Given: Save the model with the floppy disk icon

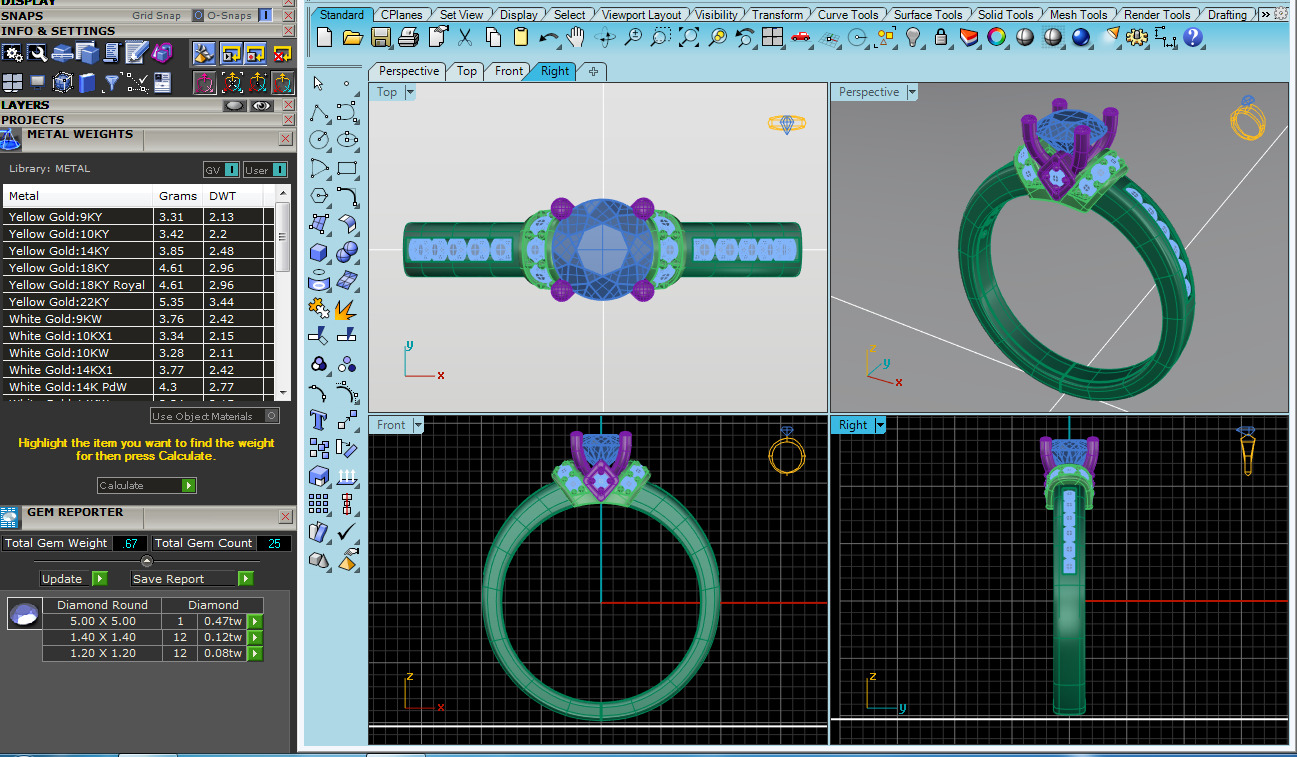Looking at the screenshot, I should tap(381, 38).
